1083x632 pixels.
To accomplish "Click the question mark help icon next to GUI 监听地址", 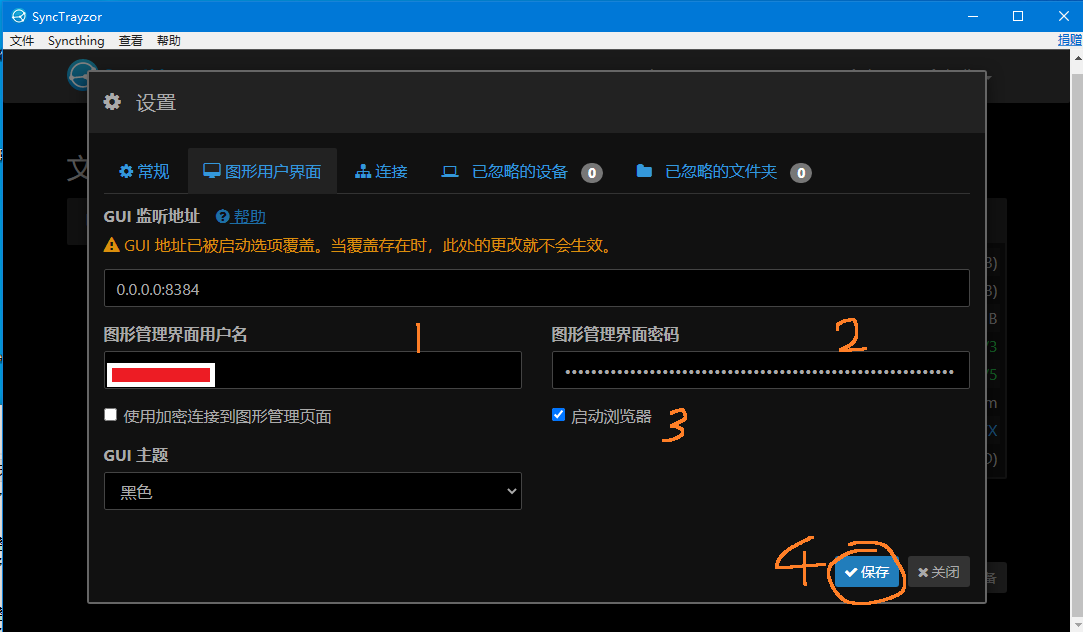I will click(223, 215).
